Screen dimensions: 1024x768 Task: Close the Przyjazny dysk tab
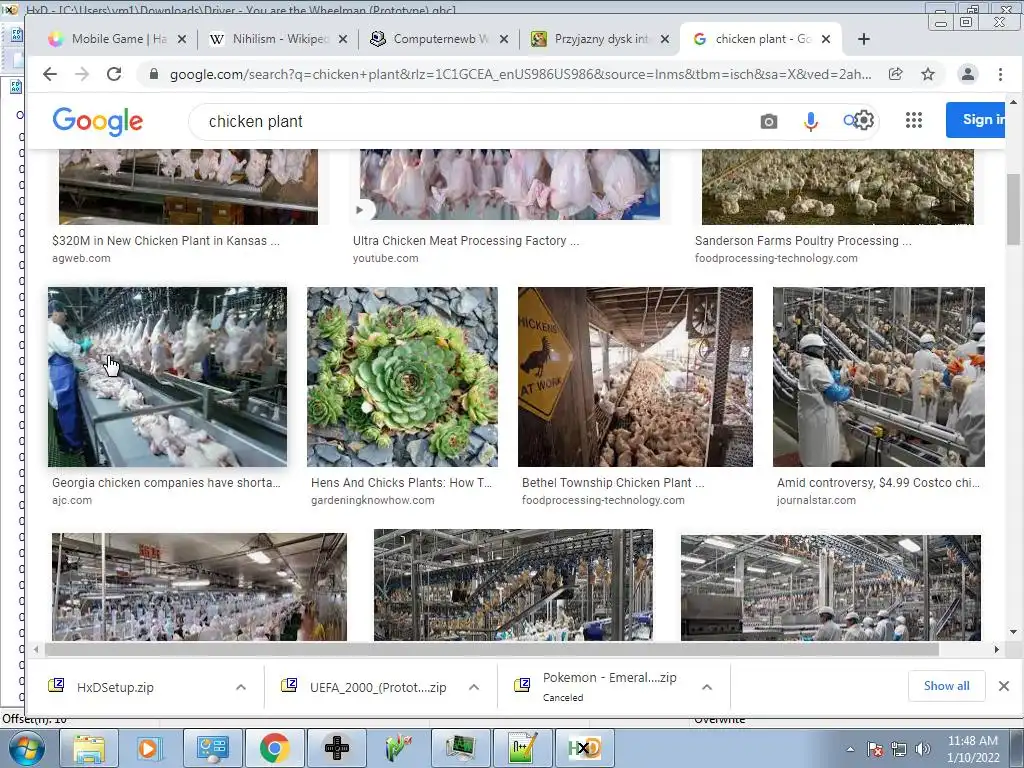pyautogui.click(x=665, y=39)
